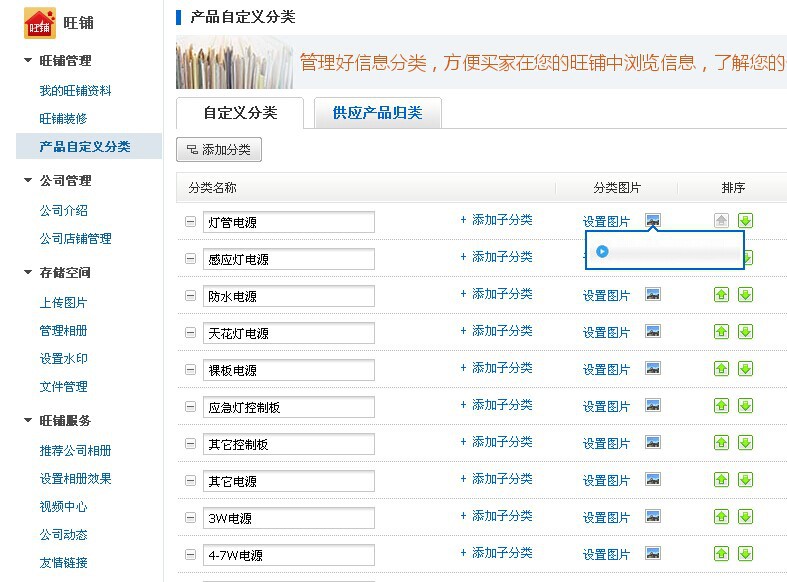Screen dimensions: 787x582
Task: Click 添加子分类 for 天花灯电源
Action: click(496, 331)
